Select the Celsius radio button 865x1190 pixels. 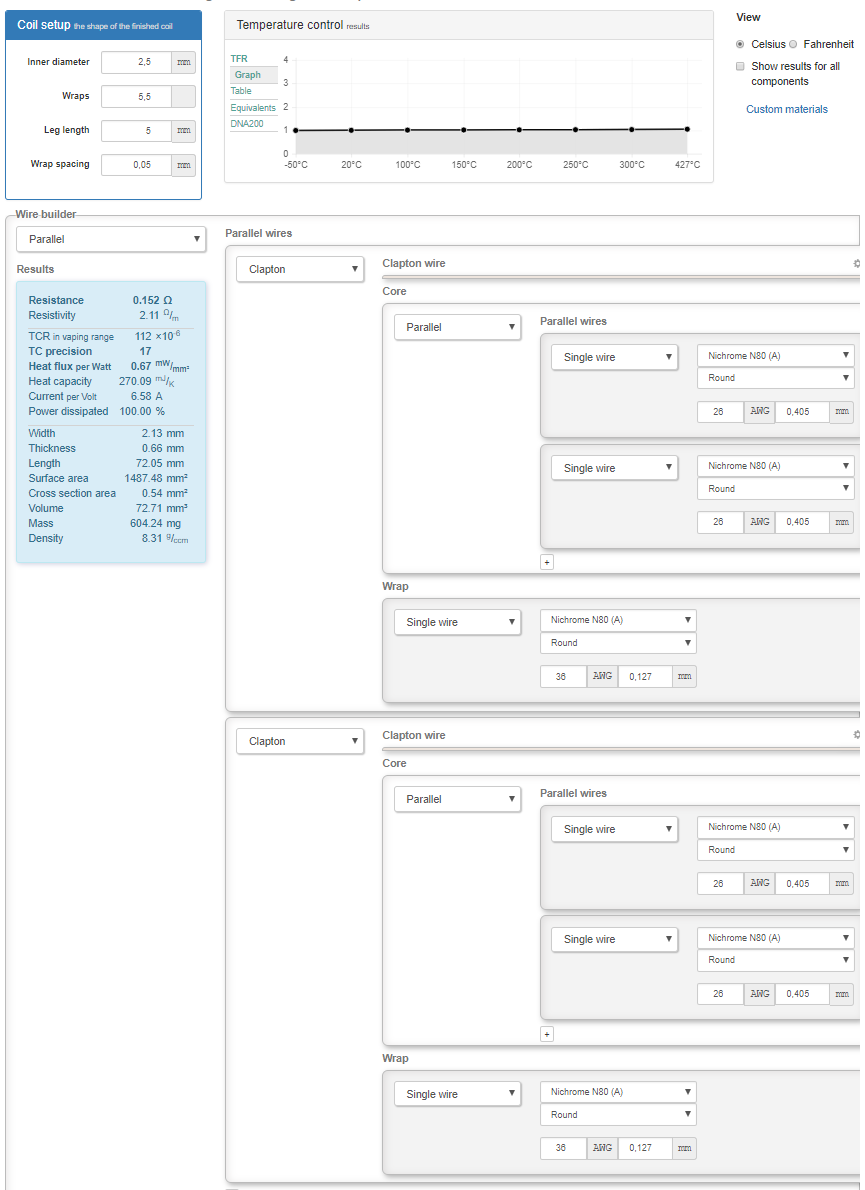coord(740,45)
